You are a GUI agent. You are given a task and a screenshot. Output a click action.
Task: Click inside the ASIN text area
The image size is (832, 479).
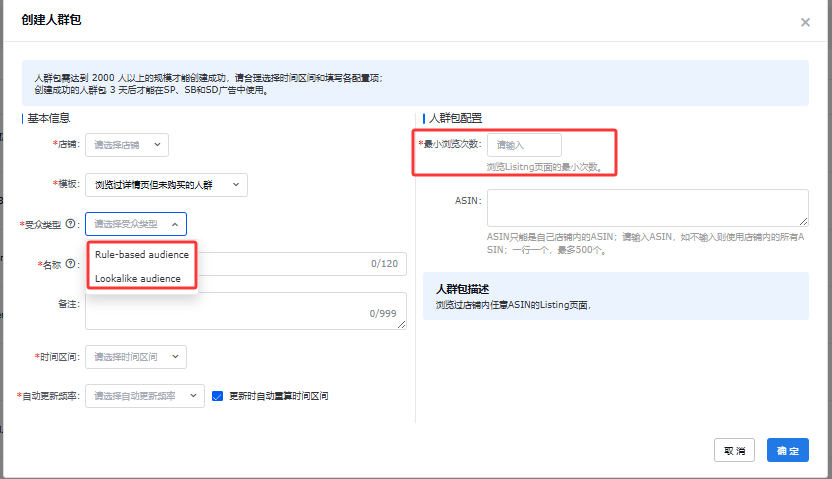point(647,208)
